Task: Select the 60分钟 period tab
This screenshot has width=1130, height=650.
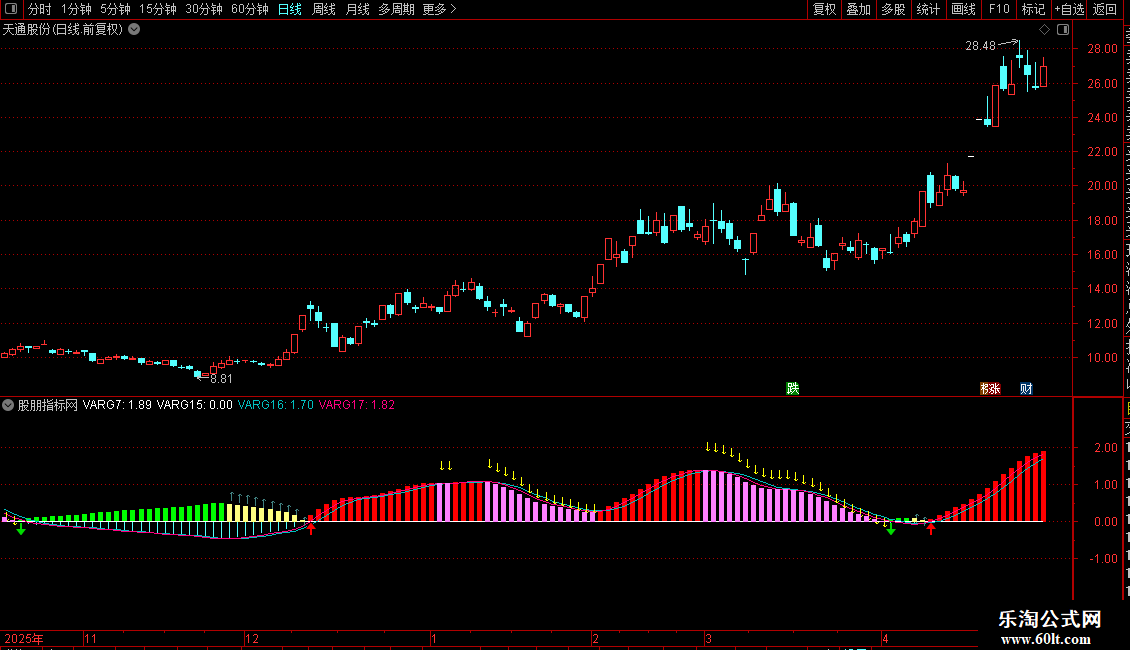Action: click(249, 9)
